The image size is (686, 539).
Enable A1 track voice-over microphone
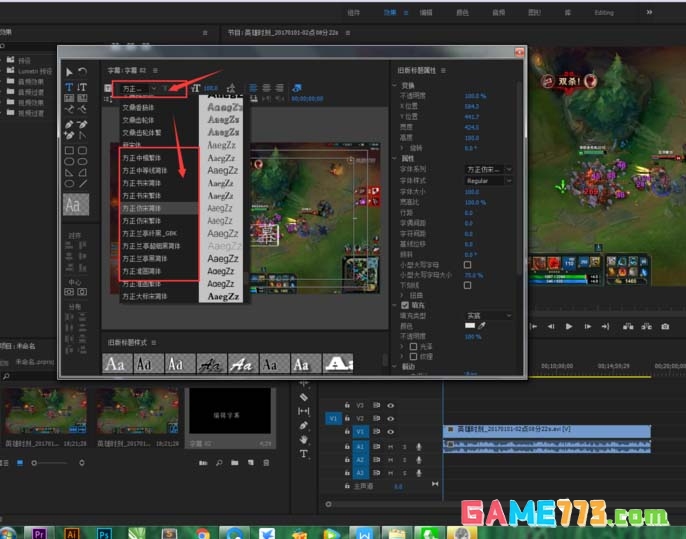pos(419,447)
